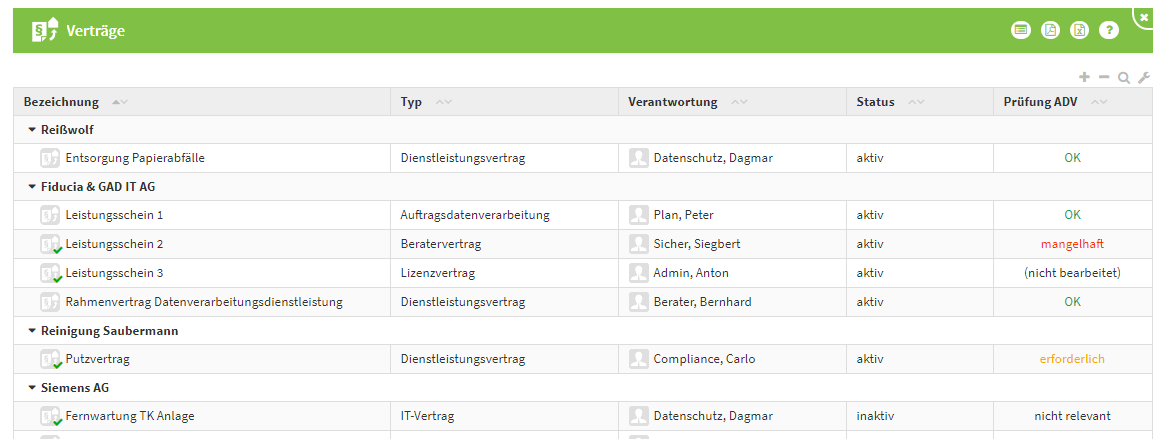Close the Verträge panel

(x=1144, y=17)
